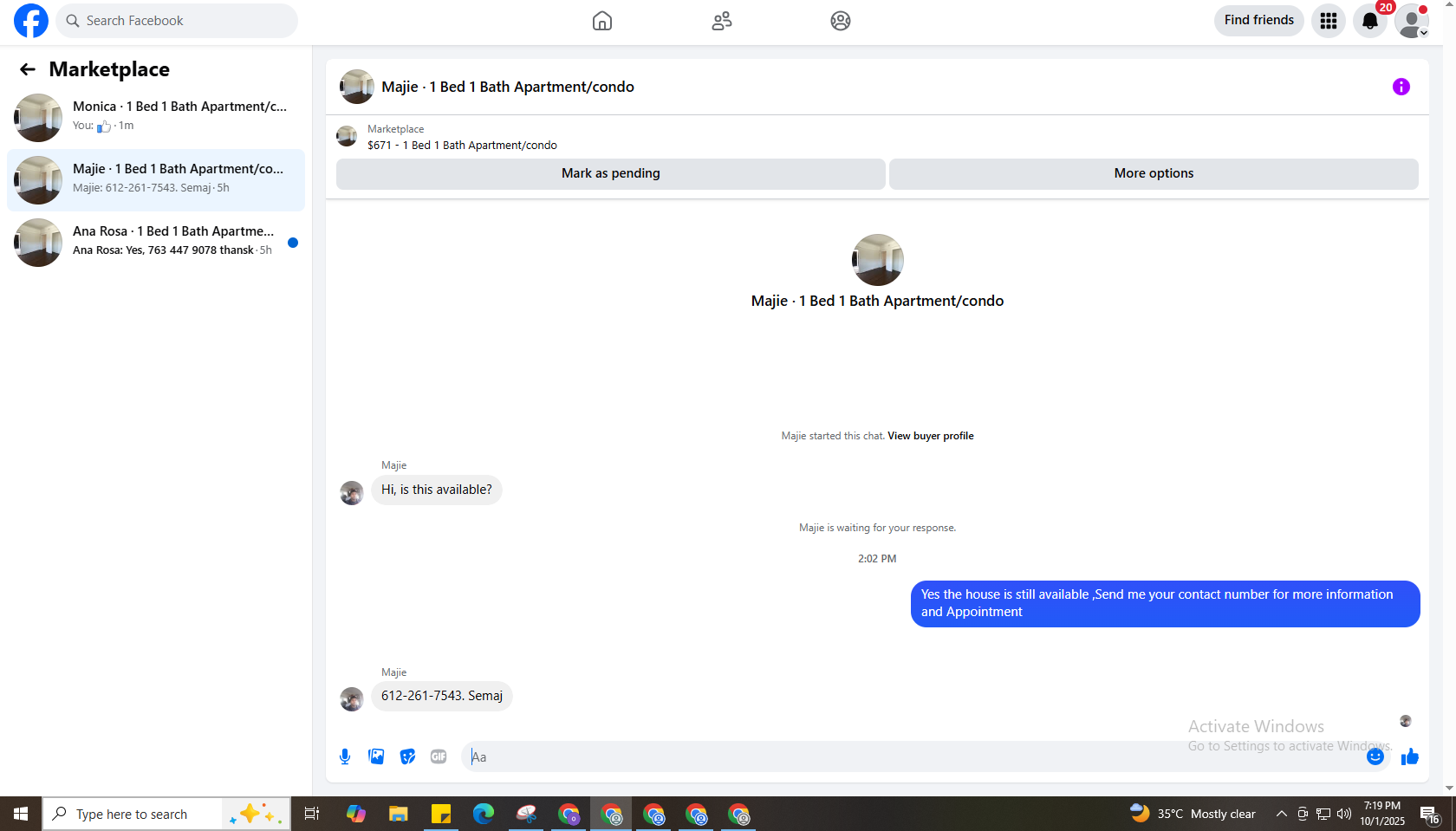Screen dimensions: 1456x831
Task: Click the "Hi, is this available?" message
Action: [437, 490]
